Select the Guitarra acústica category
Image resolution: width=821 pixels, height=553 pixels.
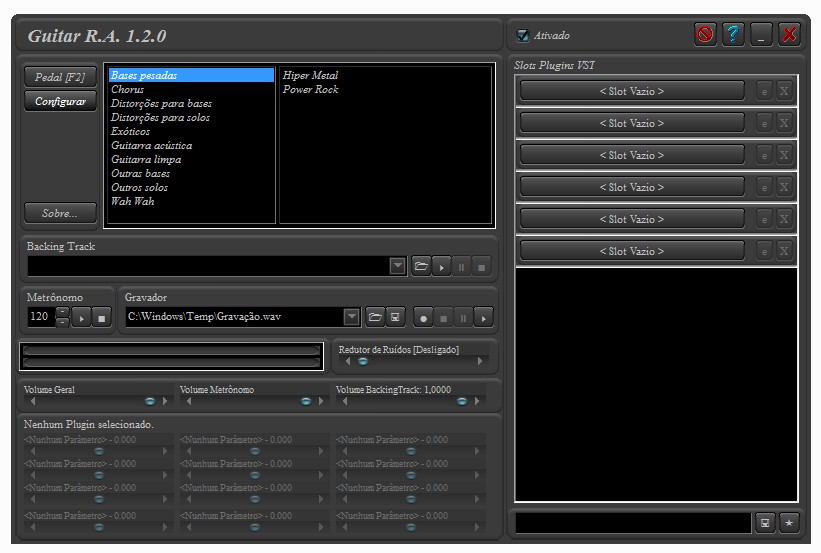click(191, 145)
